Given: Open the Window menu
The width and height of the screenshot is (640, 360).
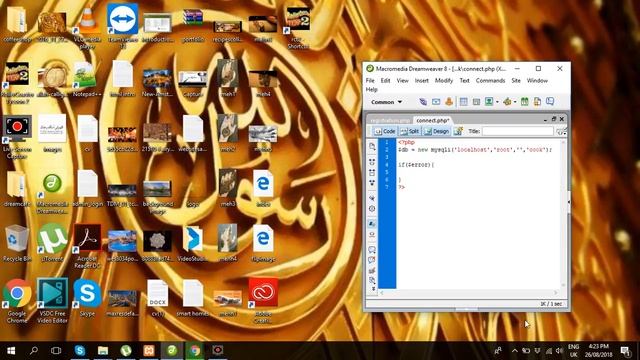Looking at the screenshot, I should 537,80.
